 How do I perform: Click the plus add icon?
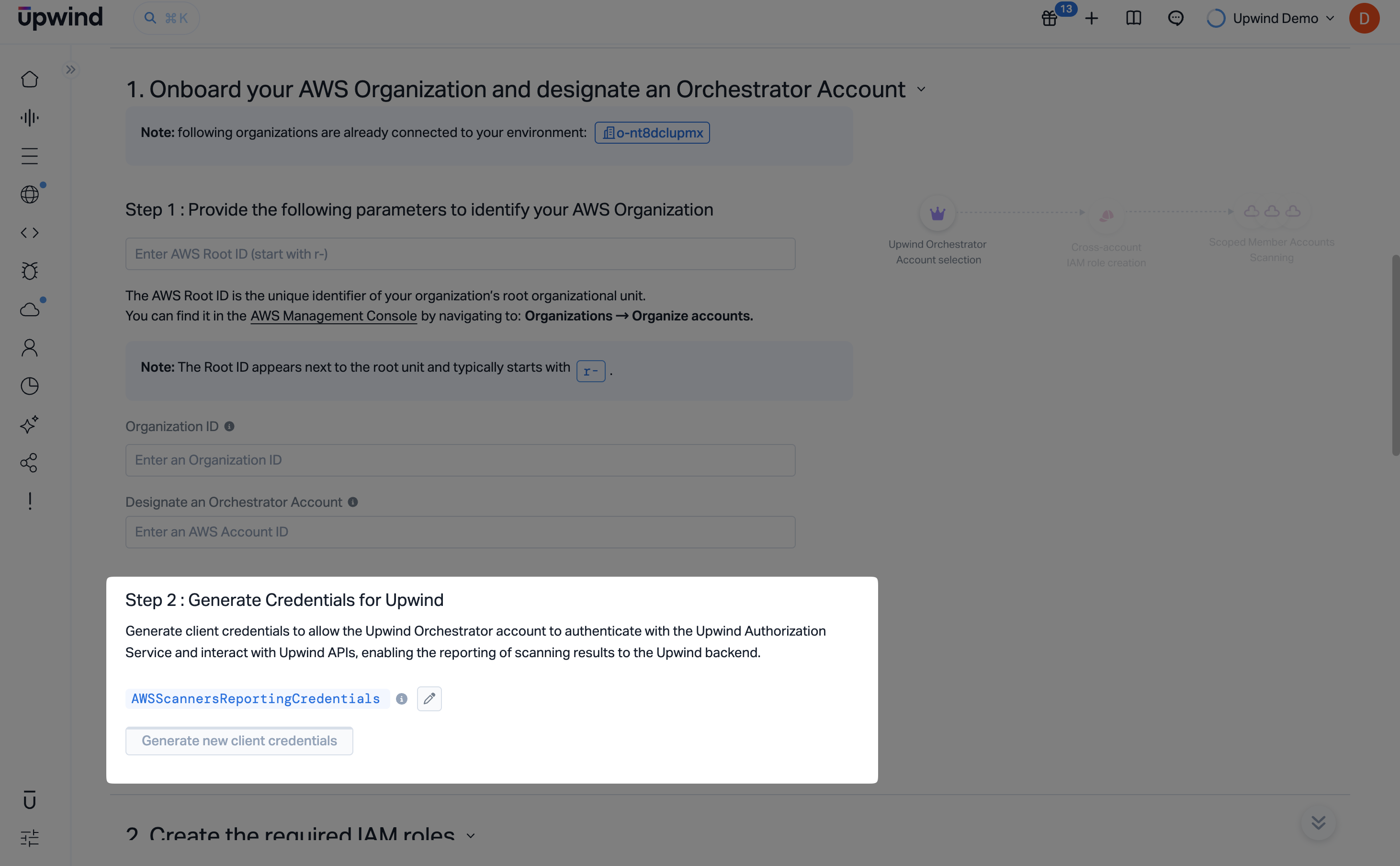tap(1092, 18)
